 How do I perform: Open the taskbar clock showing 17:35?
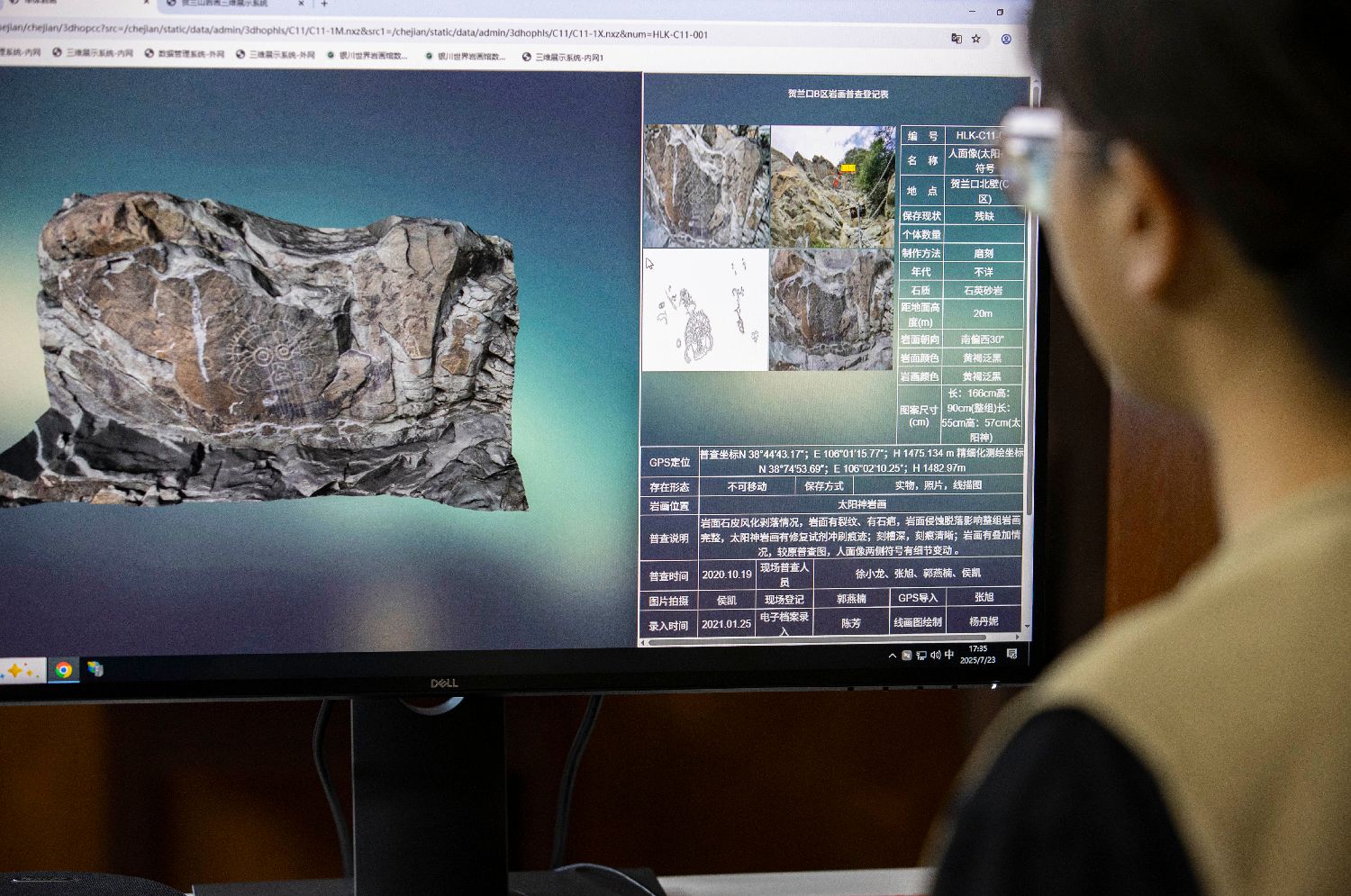click(977, 655)
